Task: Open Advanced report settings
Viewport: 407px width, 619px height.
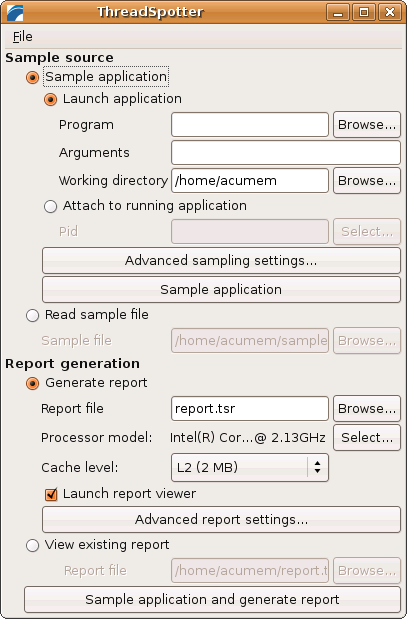Action: point(221,520)
